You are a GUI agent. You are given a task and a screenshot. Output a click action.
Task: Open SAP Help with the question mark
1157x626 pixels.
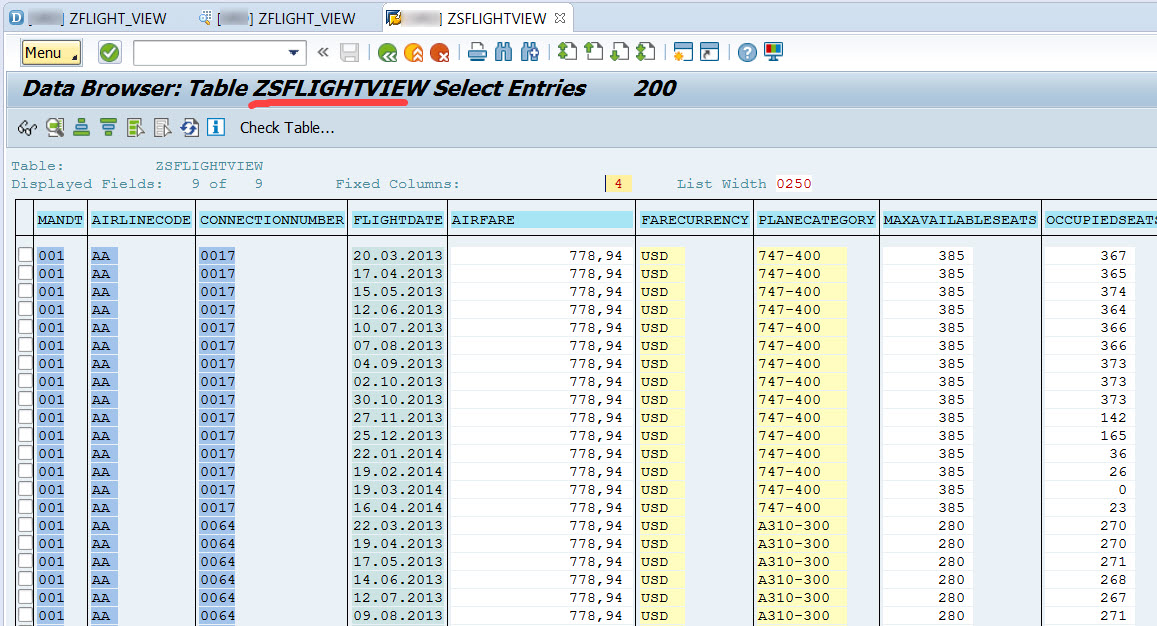point(747,51)
